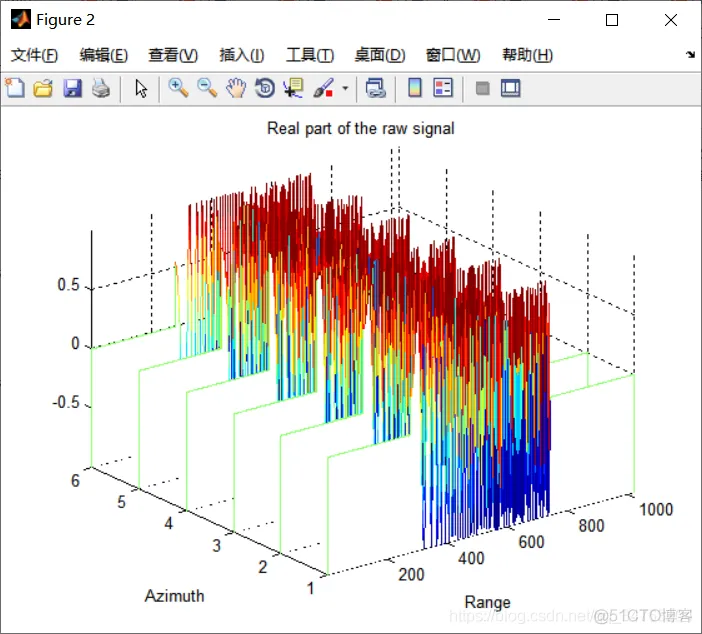Click the '200' Range tick label

tap(411, 574)
